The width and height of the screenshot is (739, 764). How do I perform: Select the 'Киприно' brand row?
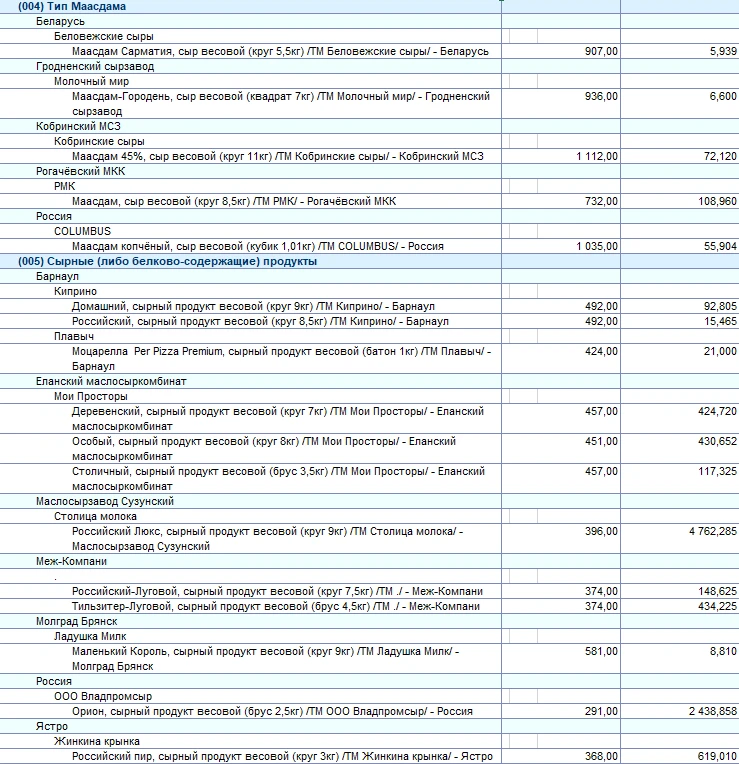click(x=76, y=291)
